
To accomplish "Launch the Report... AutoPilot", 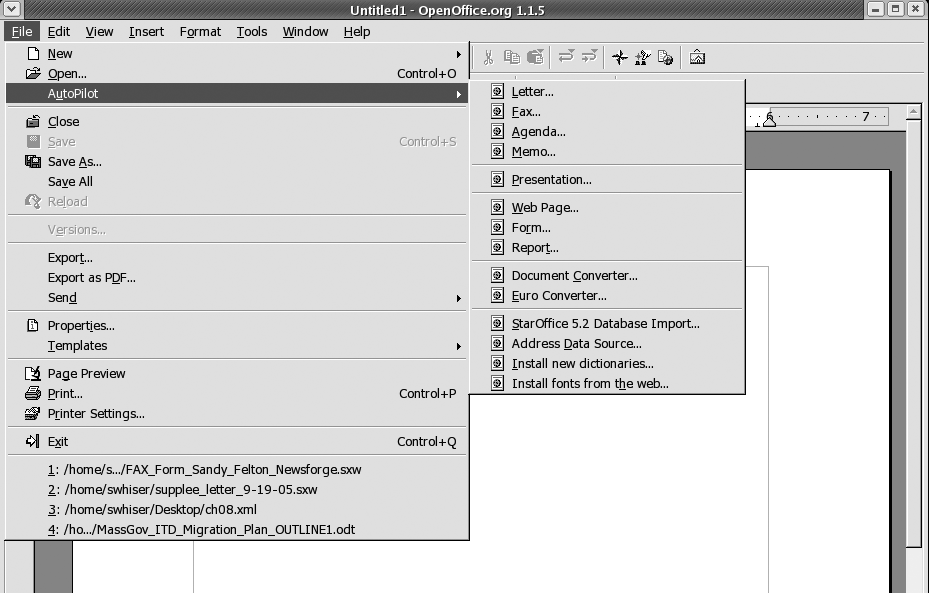I will (607, 248).
